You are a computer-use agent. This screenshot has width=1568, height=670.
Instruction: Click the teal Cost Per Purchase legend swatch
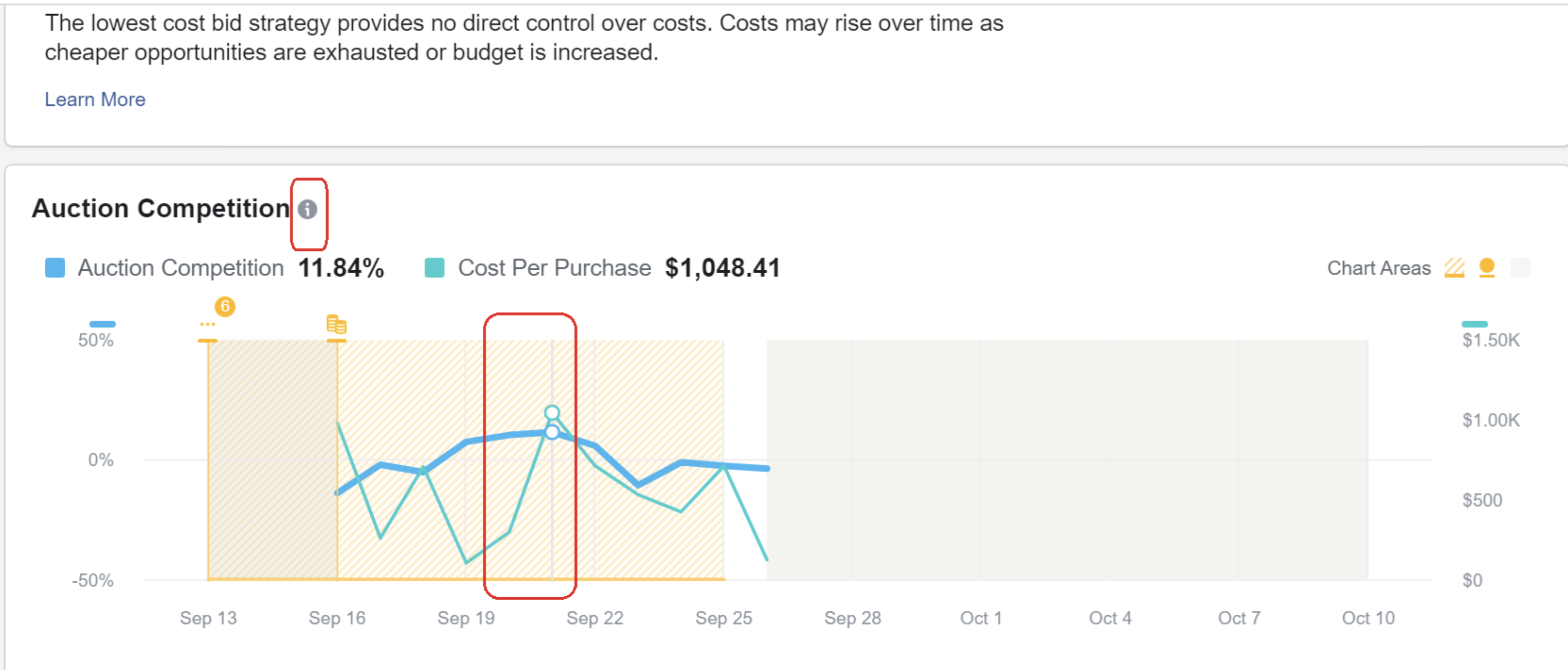(434, 268)
